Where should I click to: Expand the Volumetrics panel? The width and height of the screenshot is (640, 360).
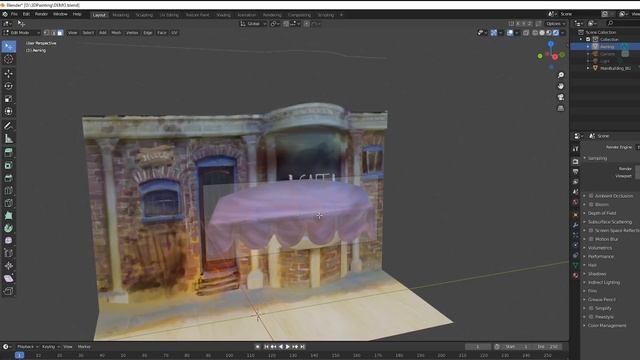tap(600, 248)
